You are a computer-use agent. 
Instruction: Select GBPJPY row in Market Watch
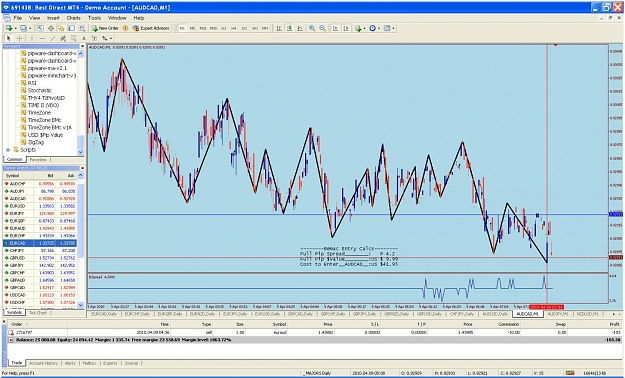click(x=40, y=265)
